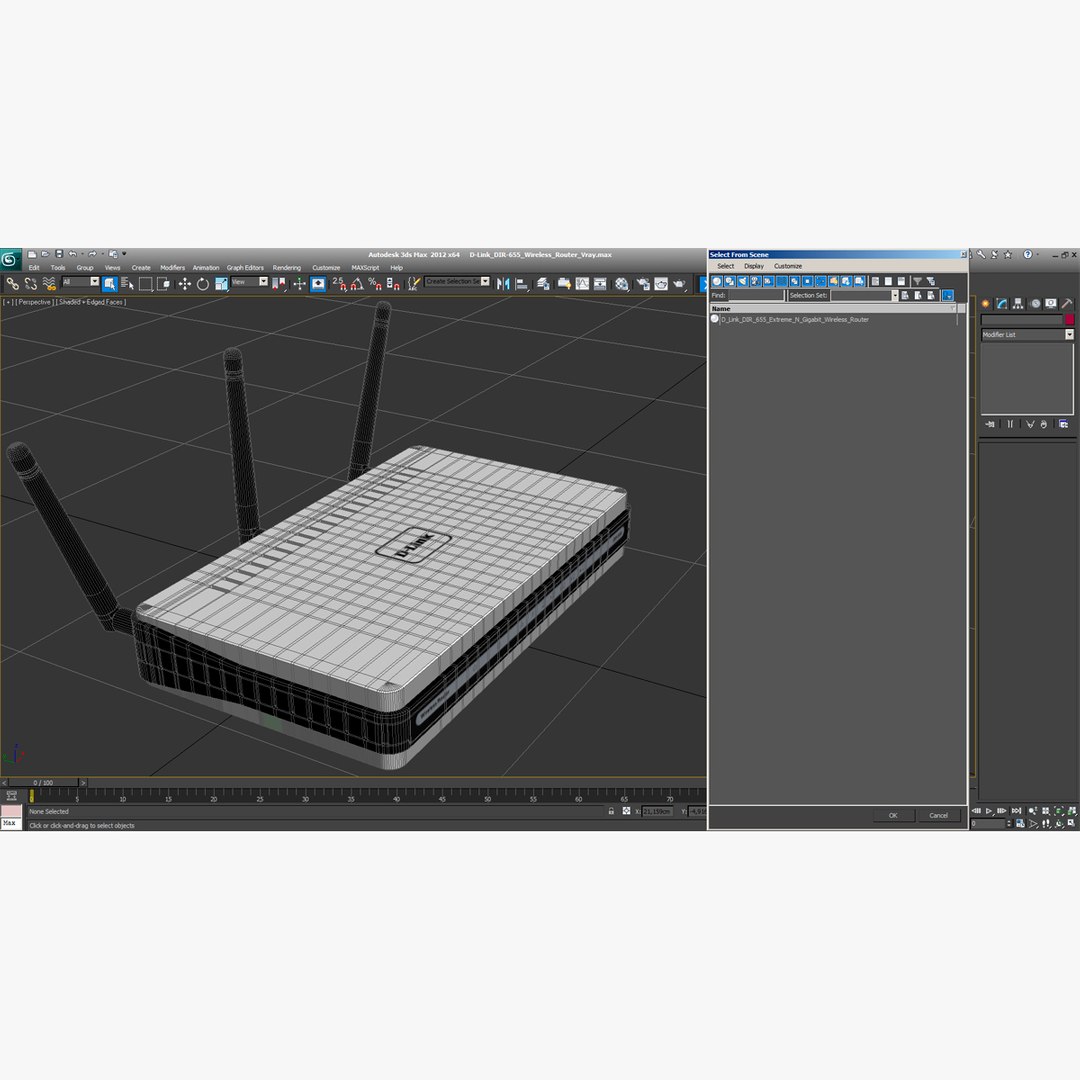
Task: Open the reference coordinate 'View' dropdown
Action: [249, 282]
